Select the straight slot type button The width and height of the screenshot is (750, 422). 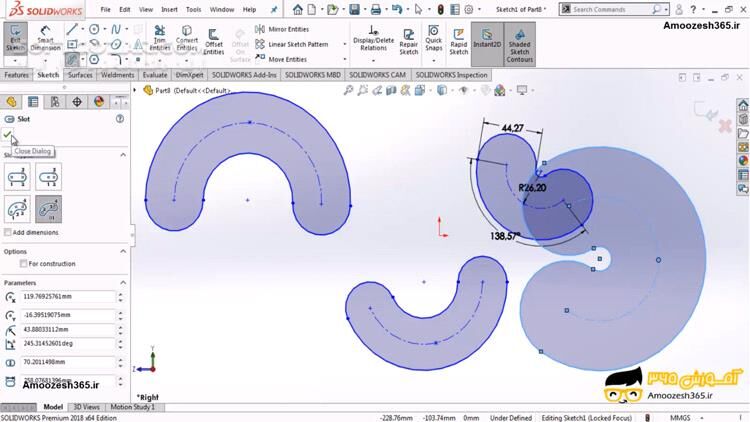pyautogui.click(x=16, y=178)
